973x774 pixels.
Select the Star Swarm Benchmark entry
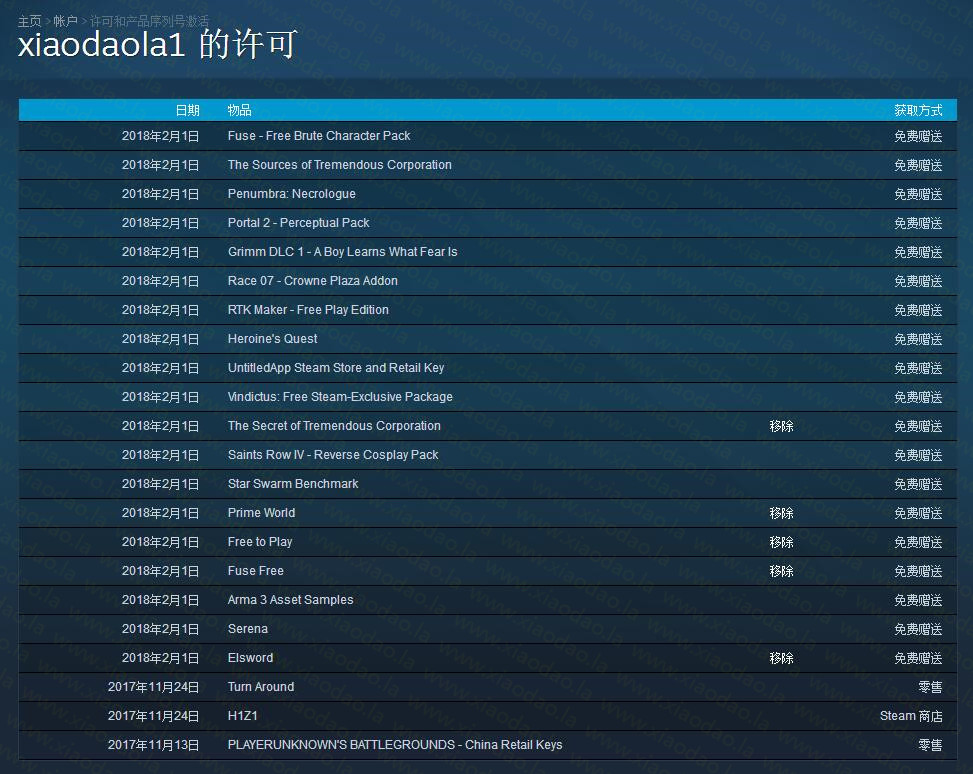tap(293, 484)
